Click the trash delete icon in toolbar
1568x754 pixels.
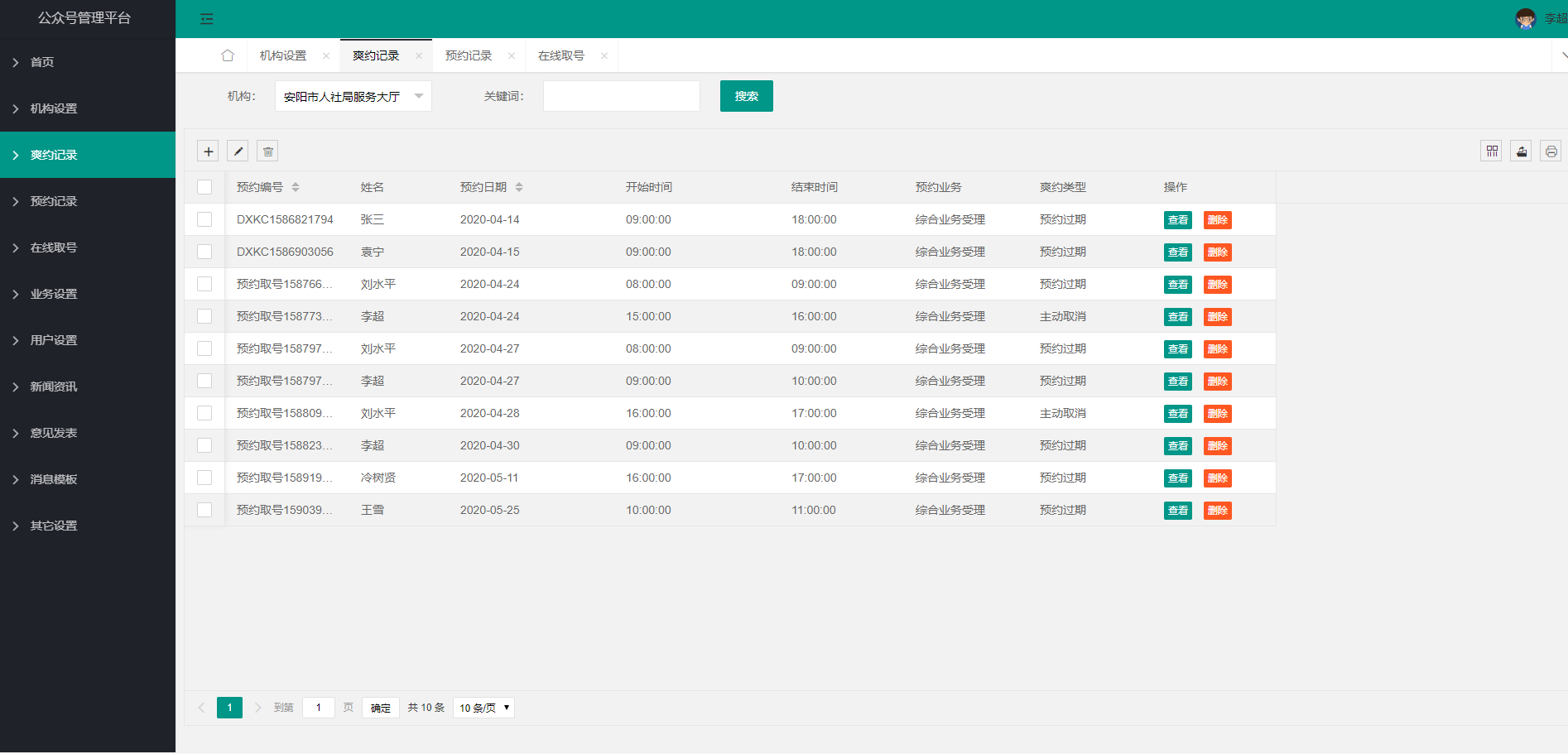click(x=267, y=151)
